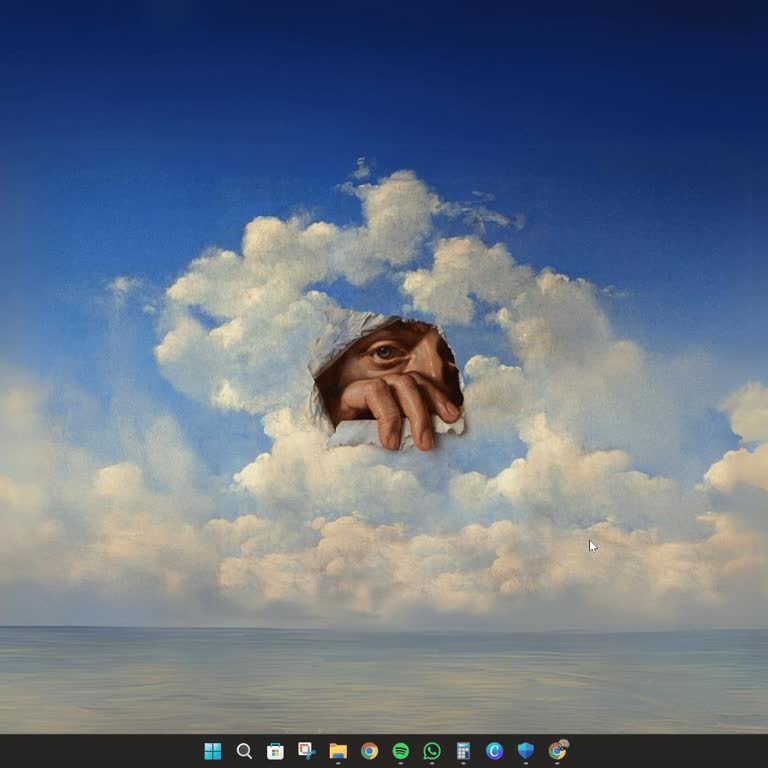Open the Windows Start menu
The height and width of the screenshot is (768, 768).
coord(213,751)
